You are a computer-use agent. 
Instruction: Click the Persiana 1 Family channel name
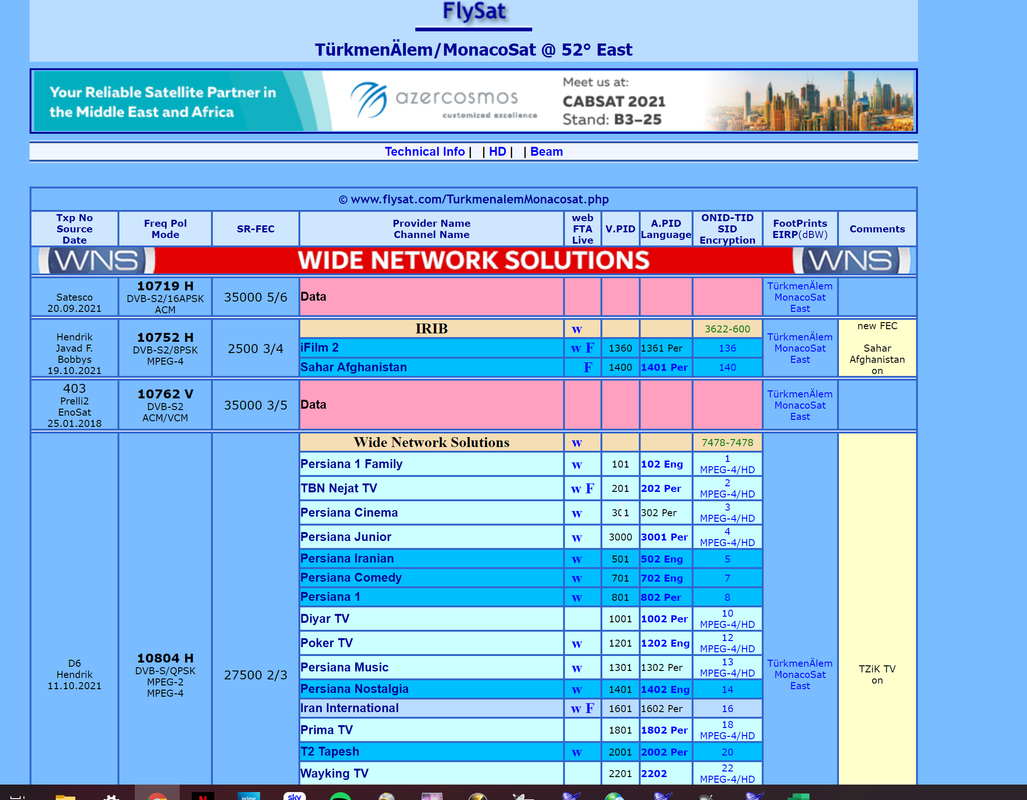click(x=351, y=465)
